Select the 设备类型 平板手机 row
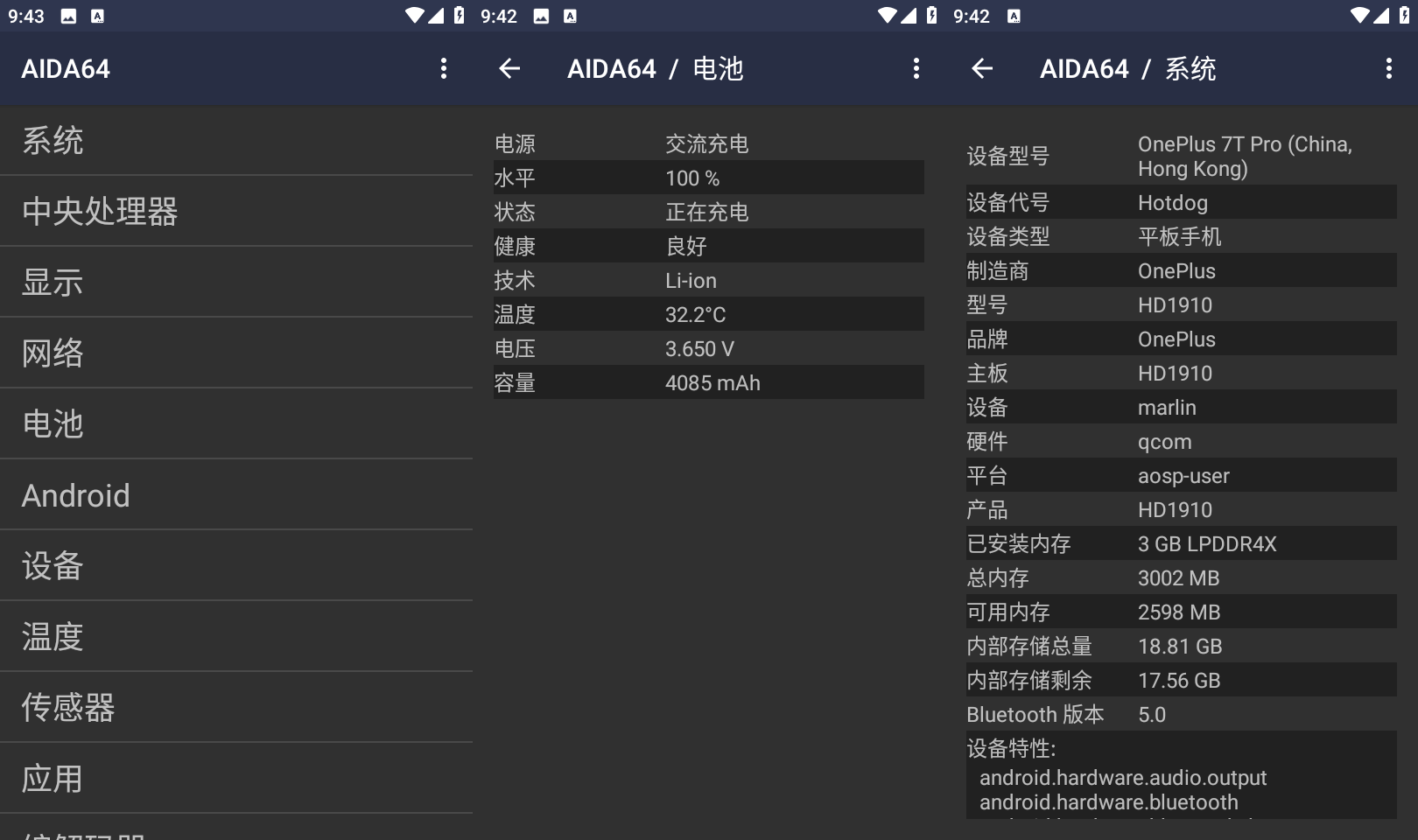The width and height of the screenshot is (1418, 840). 1182,236
